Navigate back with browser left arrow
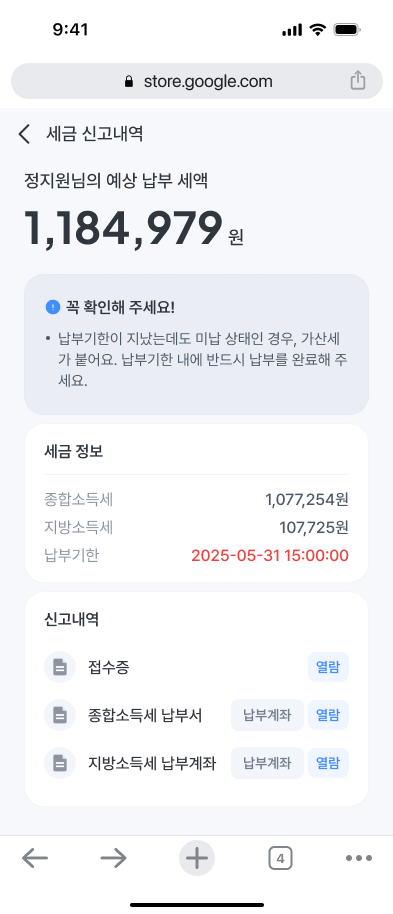Screen dimensions: 393x914 click(x=35, y=858)
